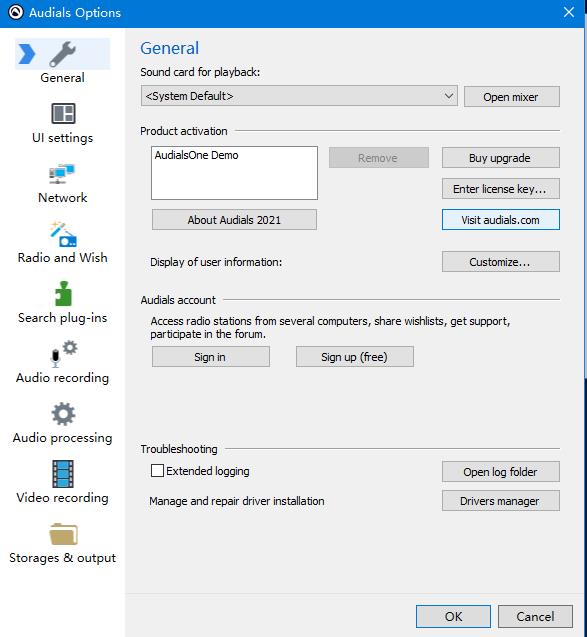Switch to Radio and Wish label
The width and height of the screenshot is (587, 637).
tap(63, 258)
